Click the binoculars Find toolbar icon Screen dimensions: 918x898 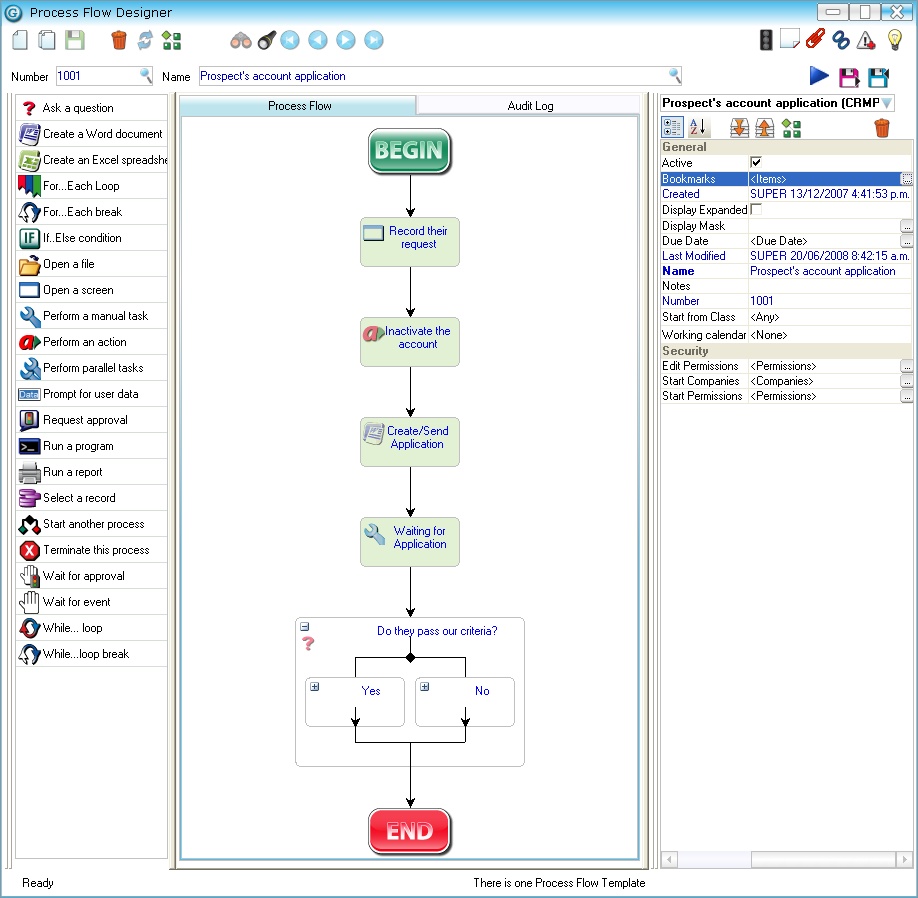(241, 40)
